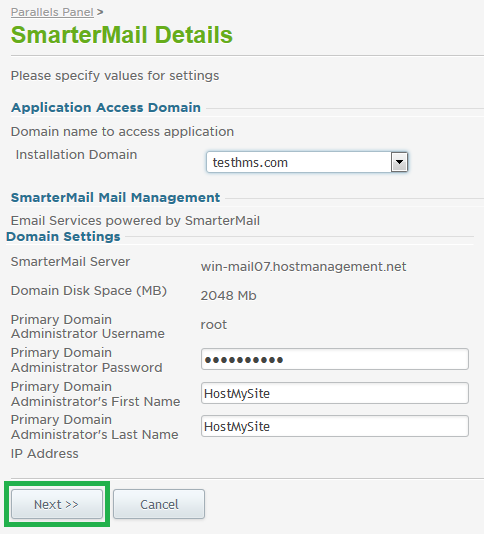
Task: Click the root administrator username value
Action: tap(214, 325)
